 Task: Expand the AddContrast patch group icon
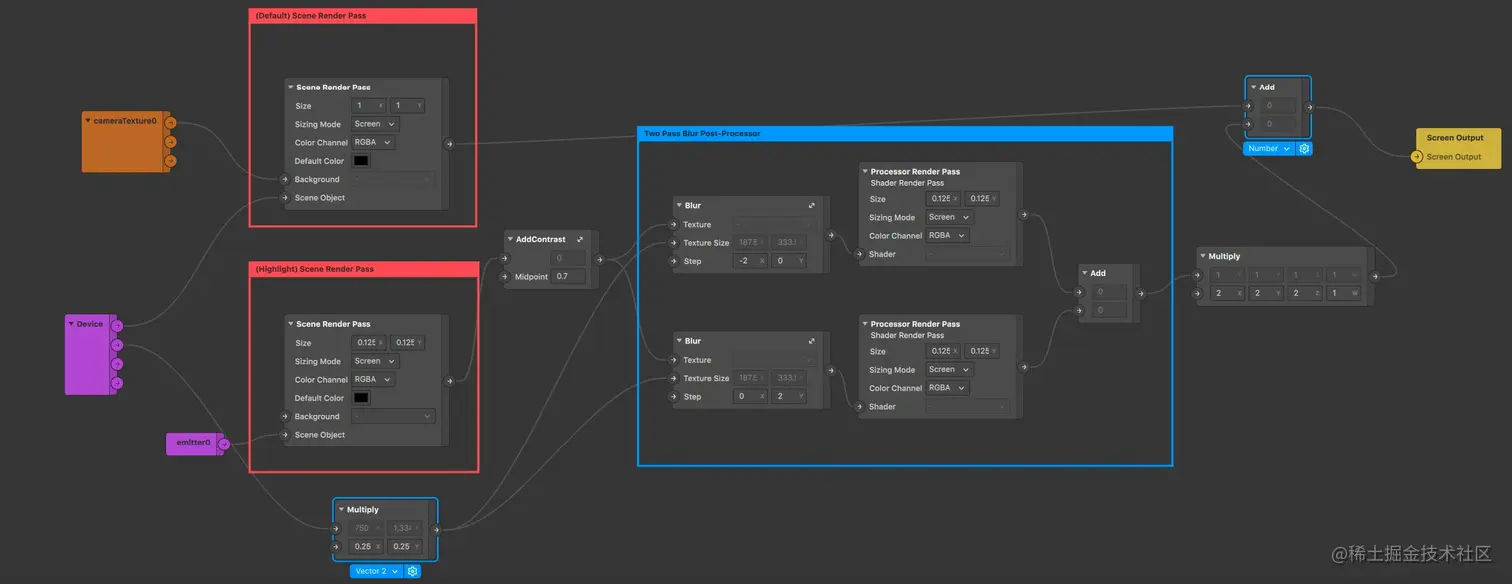[580, 239]
